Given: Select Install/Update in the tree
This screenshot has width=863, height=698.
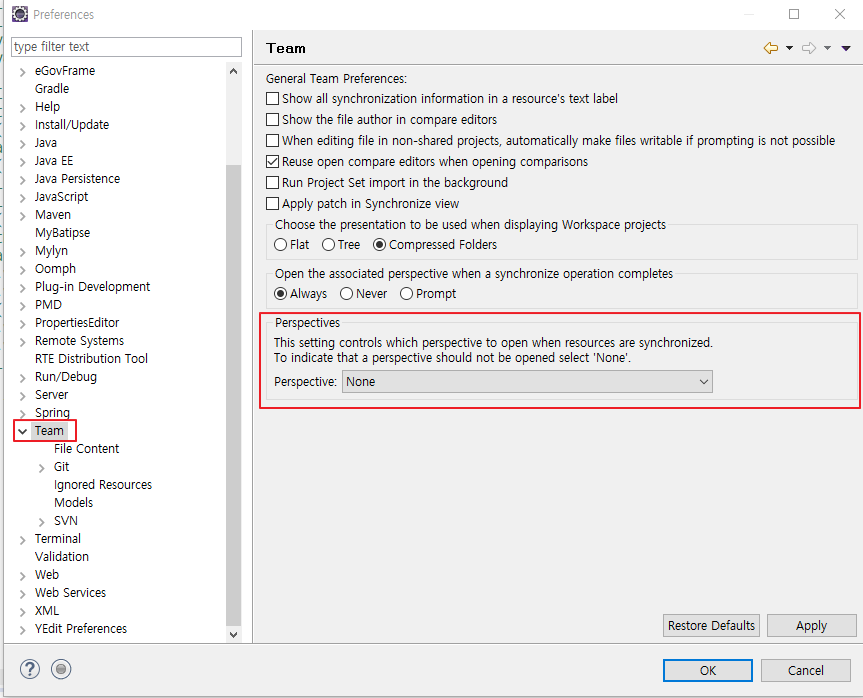Looking at the screenshot, I should [x=72, y=125].
